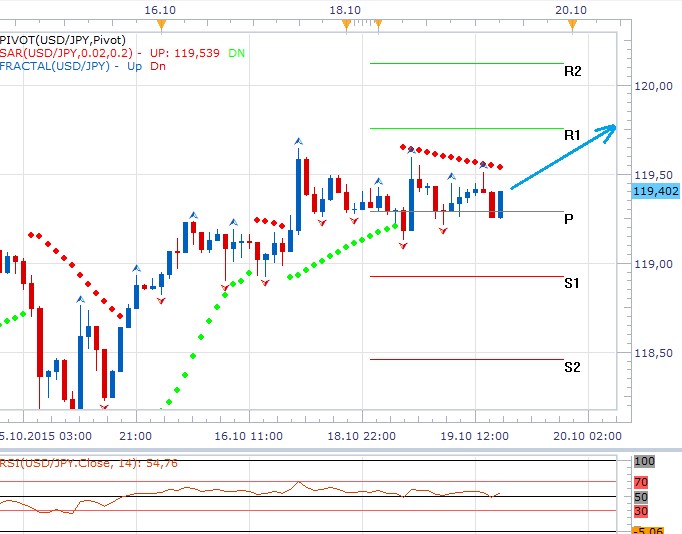682x534 pixels.
Task: Click the R2 resistance level label
Action: [572, 72]
